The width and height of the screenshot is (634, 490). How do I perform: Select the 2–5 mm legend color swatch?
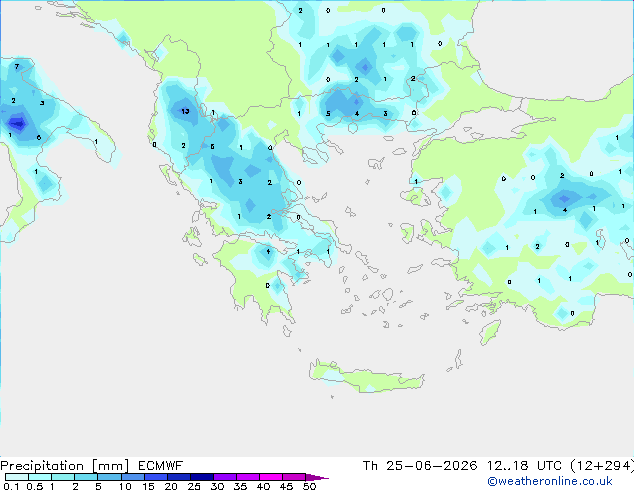click(x=86, y=477)
